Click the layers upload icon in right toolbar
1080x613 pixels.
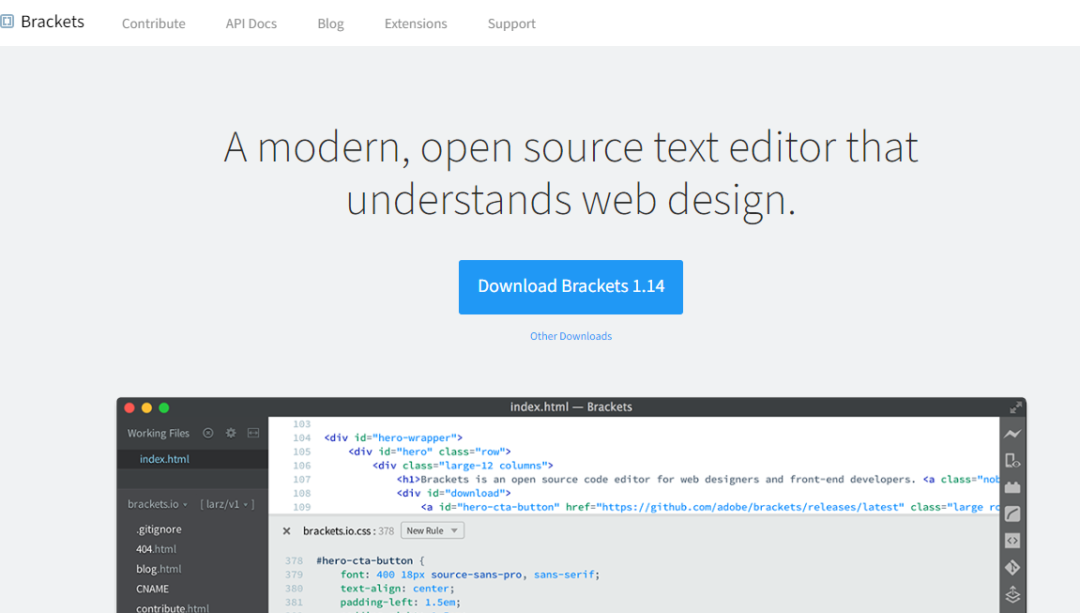(x=1012, y=595)
